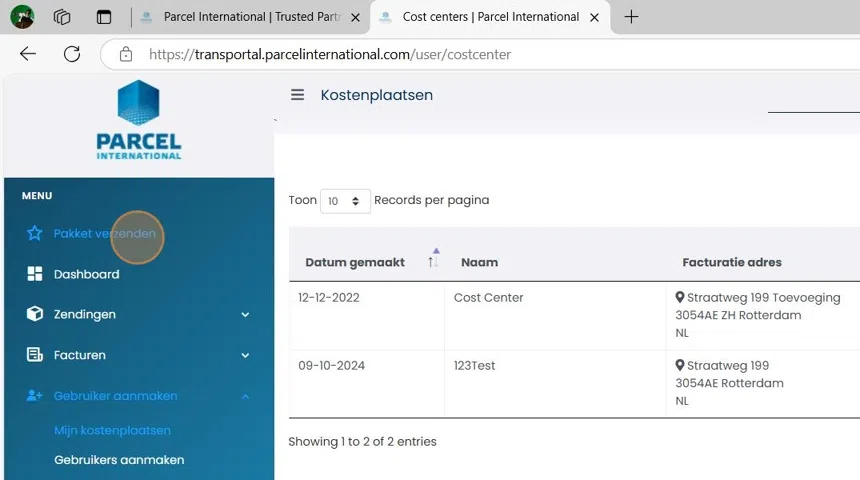Go back with the browser back arrow
The image size is (860, 480).
coord(28,54)
